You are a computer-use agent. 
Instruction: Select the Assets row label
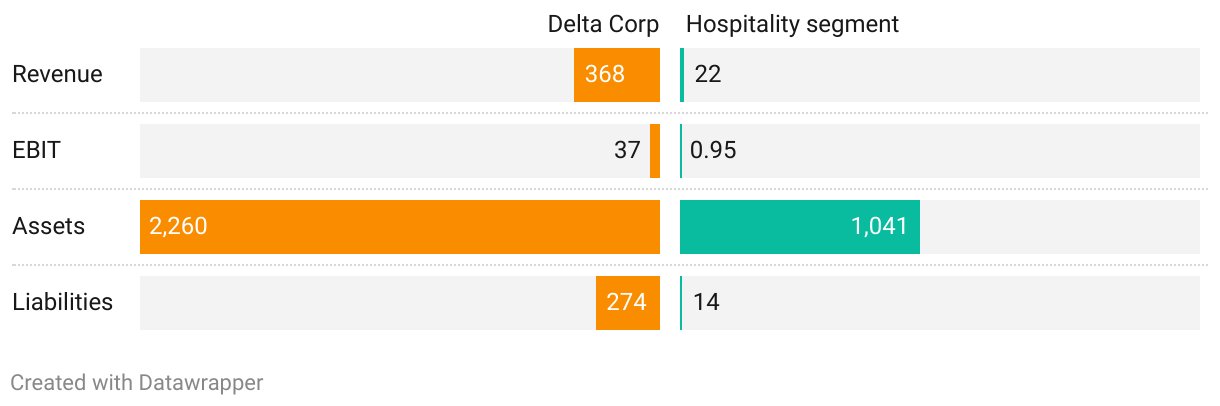coord(48,226)
